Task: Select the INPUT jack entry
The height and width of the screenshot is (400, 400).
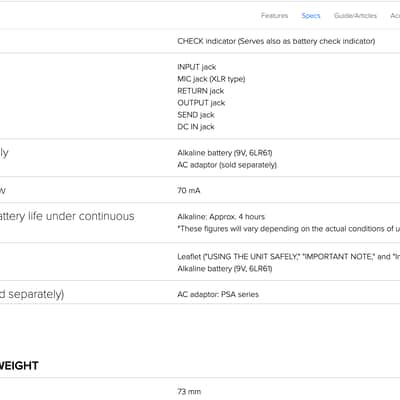Action: 197,67
